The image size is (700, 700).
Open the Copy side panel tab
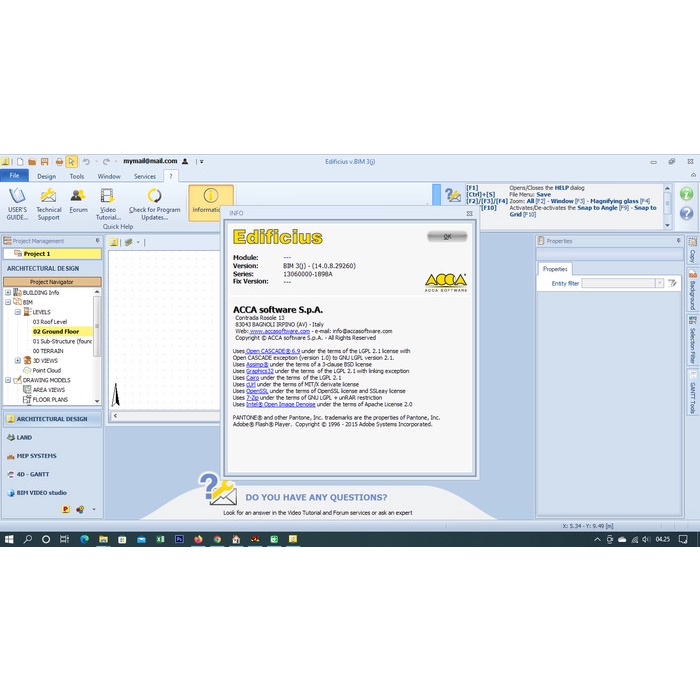click(x=692, y=250)
